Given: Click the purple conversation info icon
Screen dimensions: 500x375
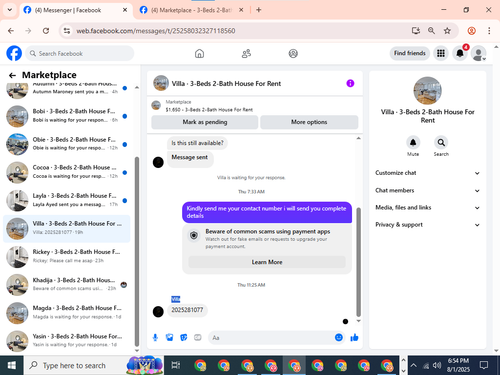Looking at the screenshot, I should pos(350,83).
